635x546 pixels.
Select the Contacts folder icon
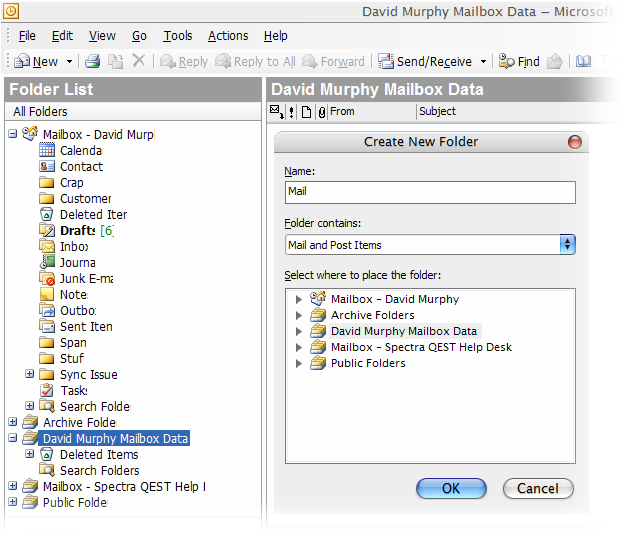click(46, 166)
